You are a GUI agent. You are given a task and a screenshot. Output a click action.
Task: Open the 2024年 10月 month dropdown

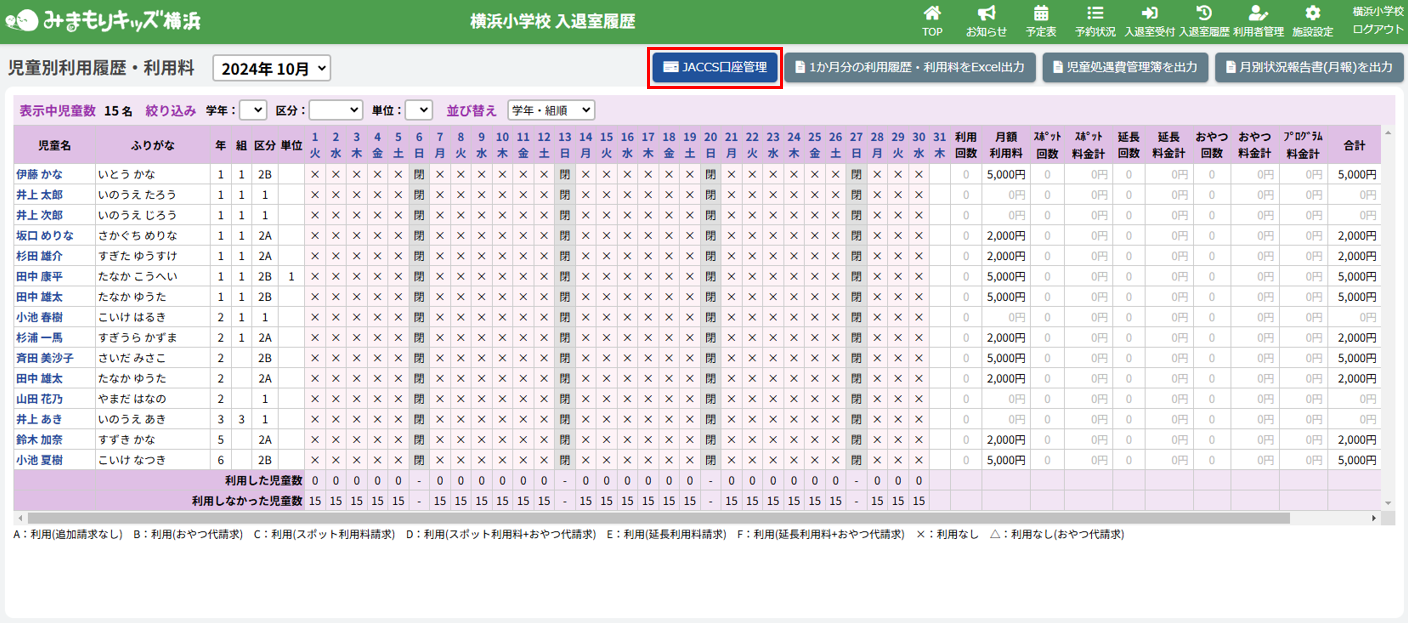click(x=271, y=68)
